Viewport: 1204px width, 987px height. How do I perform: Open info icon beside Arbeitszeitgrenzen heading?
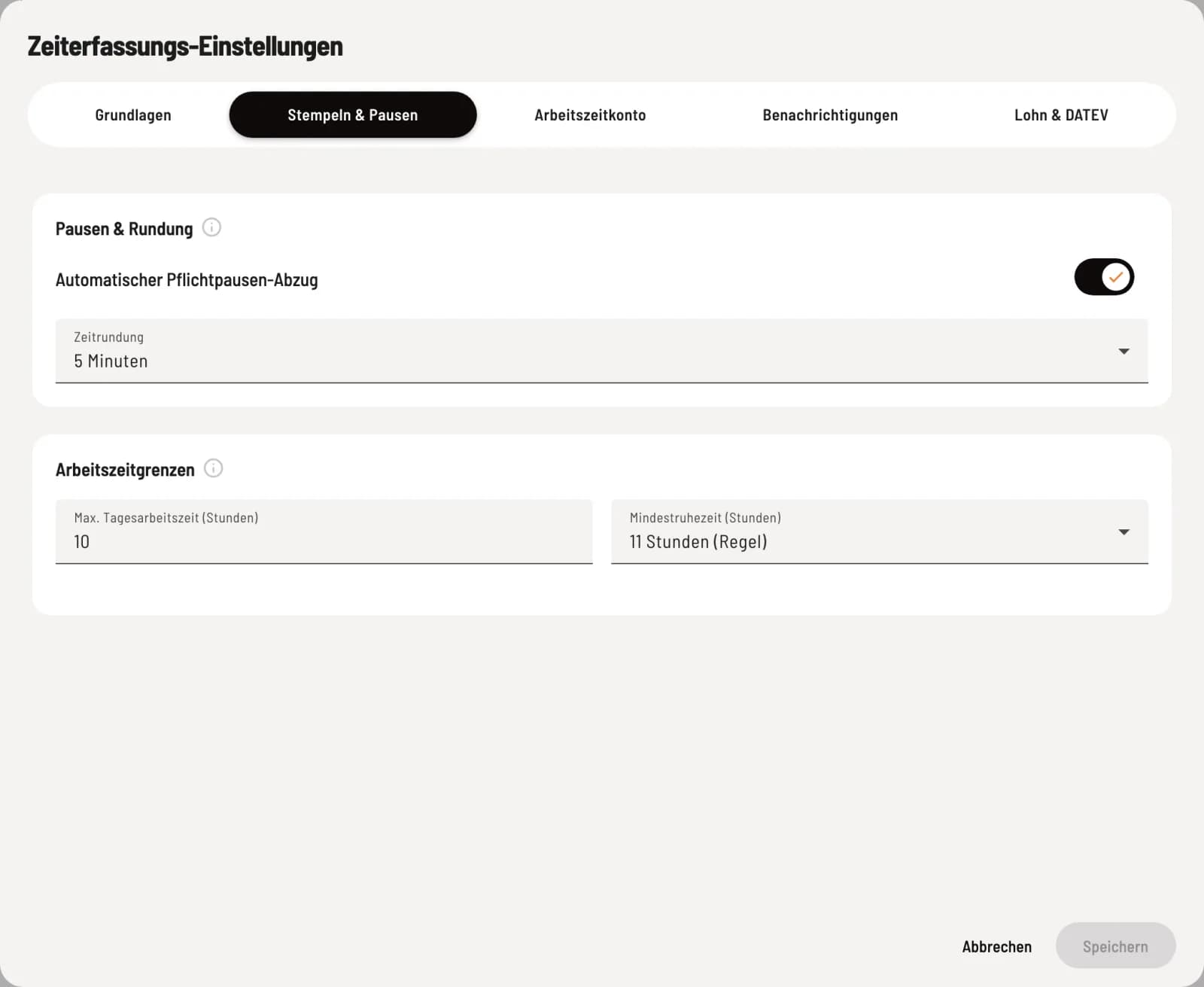pos(214,468)
